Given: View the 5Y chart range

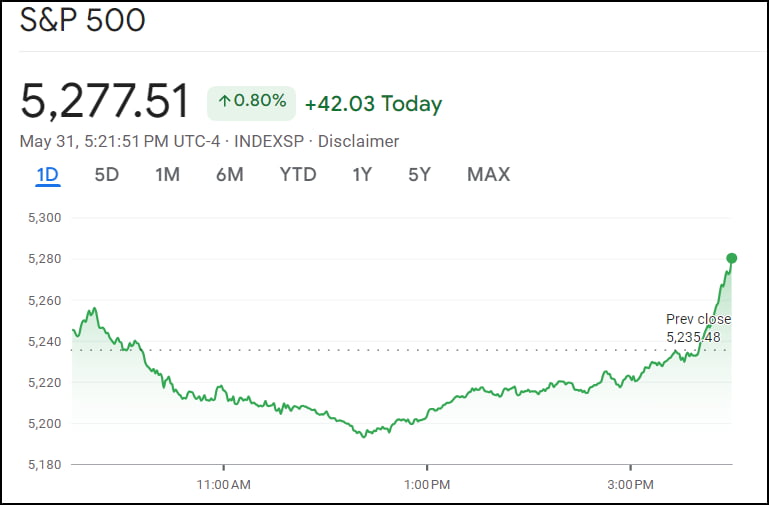Looking at the screenshot, I should pos(420,175).
